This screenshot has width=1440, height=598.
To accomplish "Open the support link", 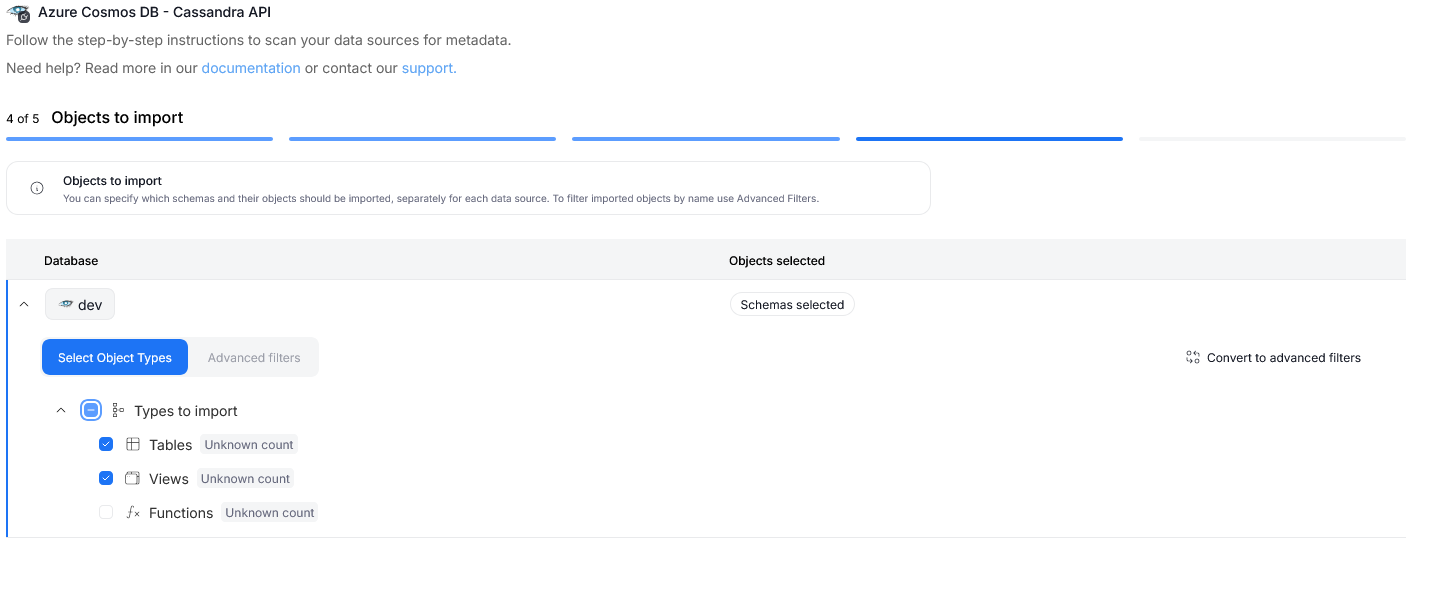I will coord(429,68).
